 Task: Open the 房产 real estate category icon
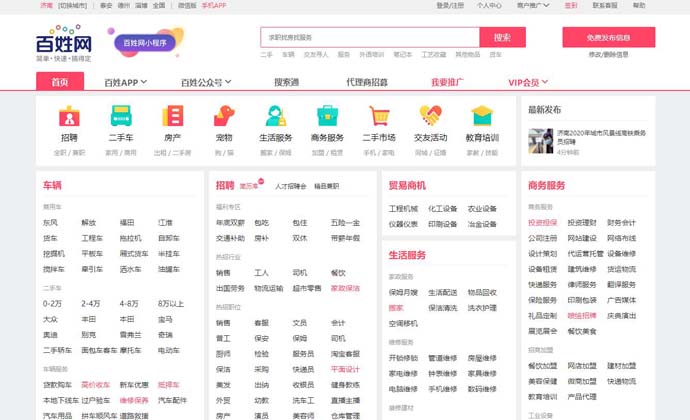pyautogui.click(x=172, y=116)
